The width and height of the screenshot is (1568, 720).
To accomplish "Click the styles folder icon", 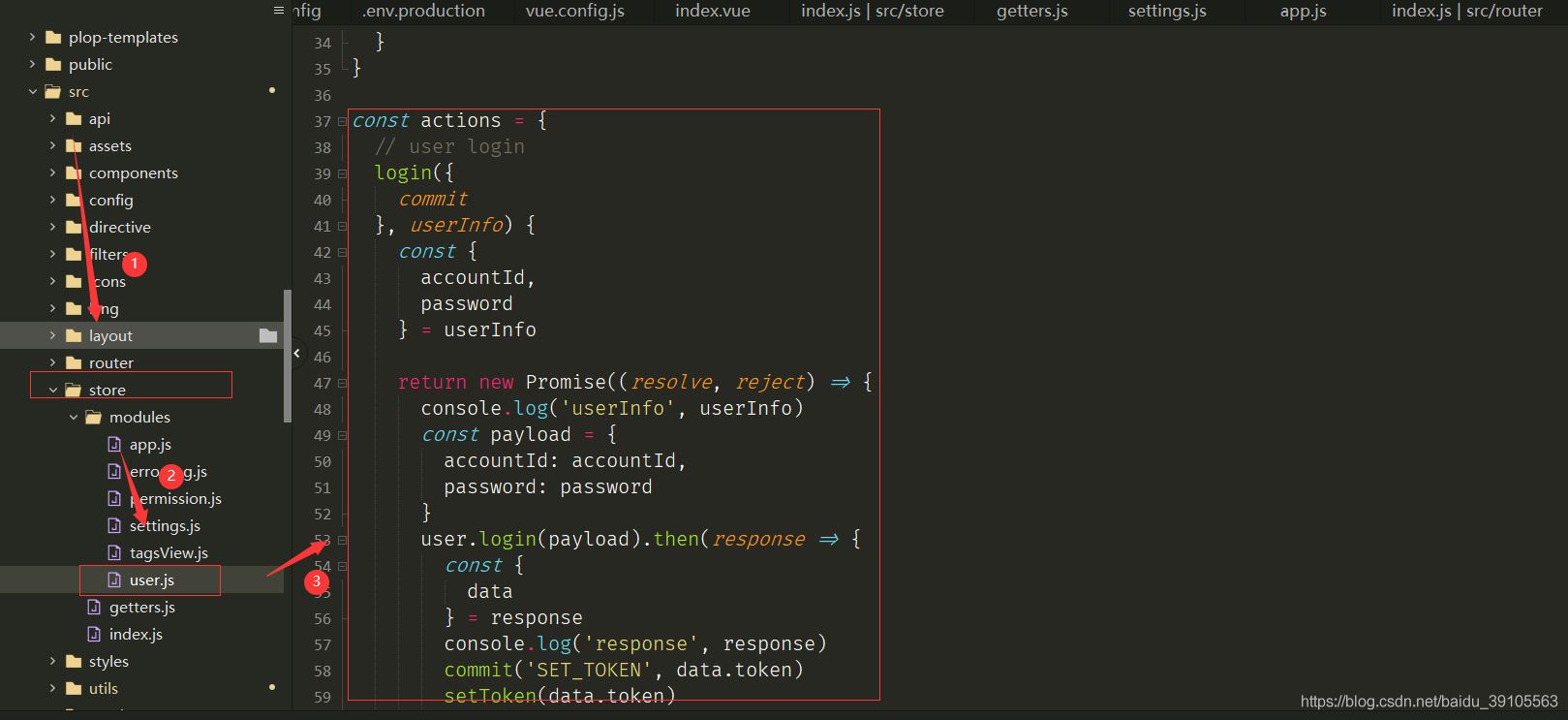I will [x=74, y=662].
